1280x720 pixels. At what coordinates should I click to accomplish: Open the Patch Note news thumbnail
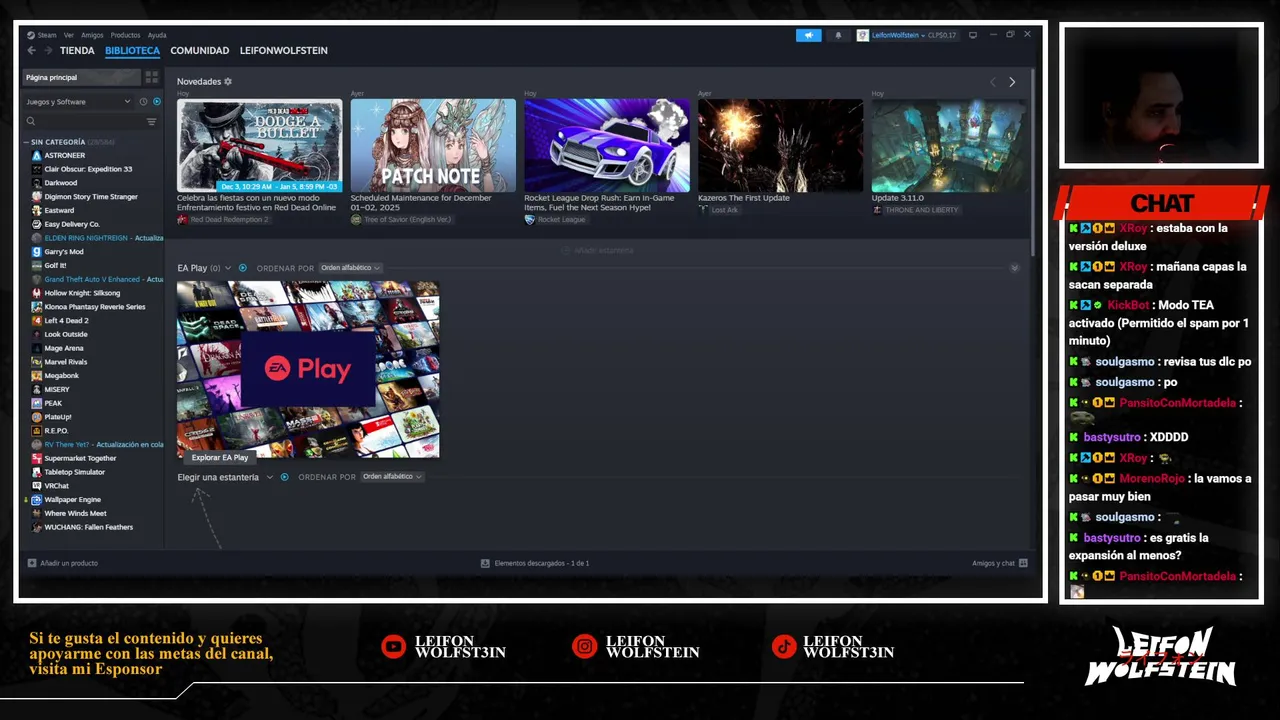click(x=433, y=145)
